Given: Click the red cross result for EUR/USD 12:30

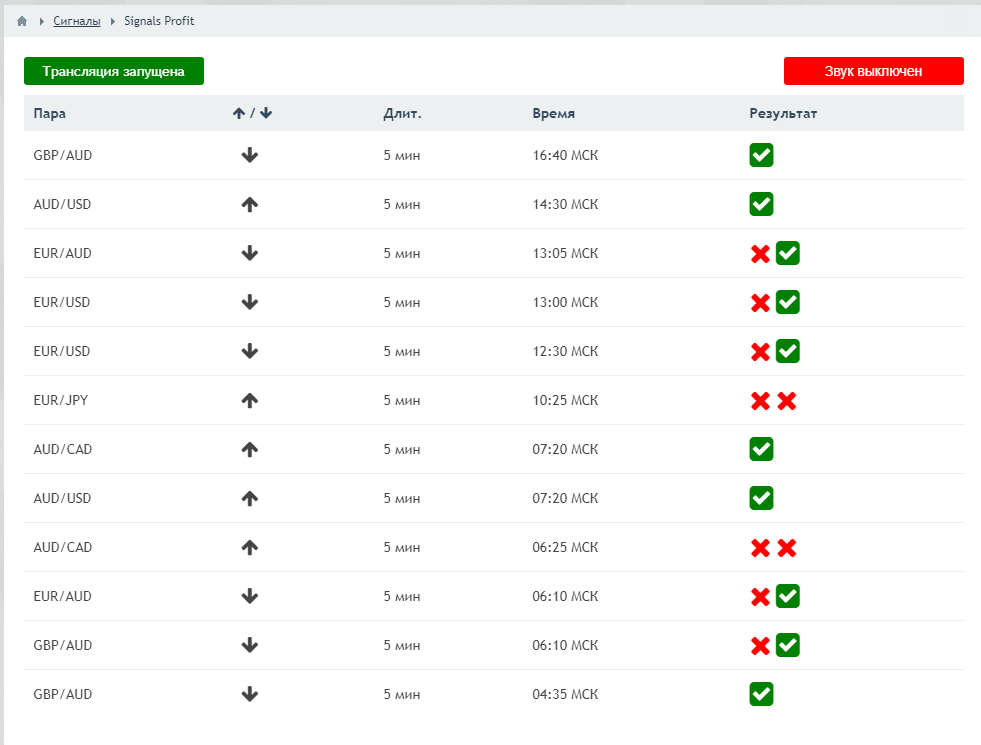Looking at the screenshot, I should coord(760,352).
